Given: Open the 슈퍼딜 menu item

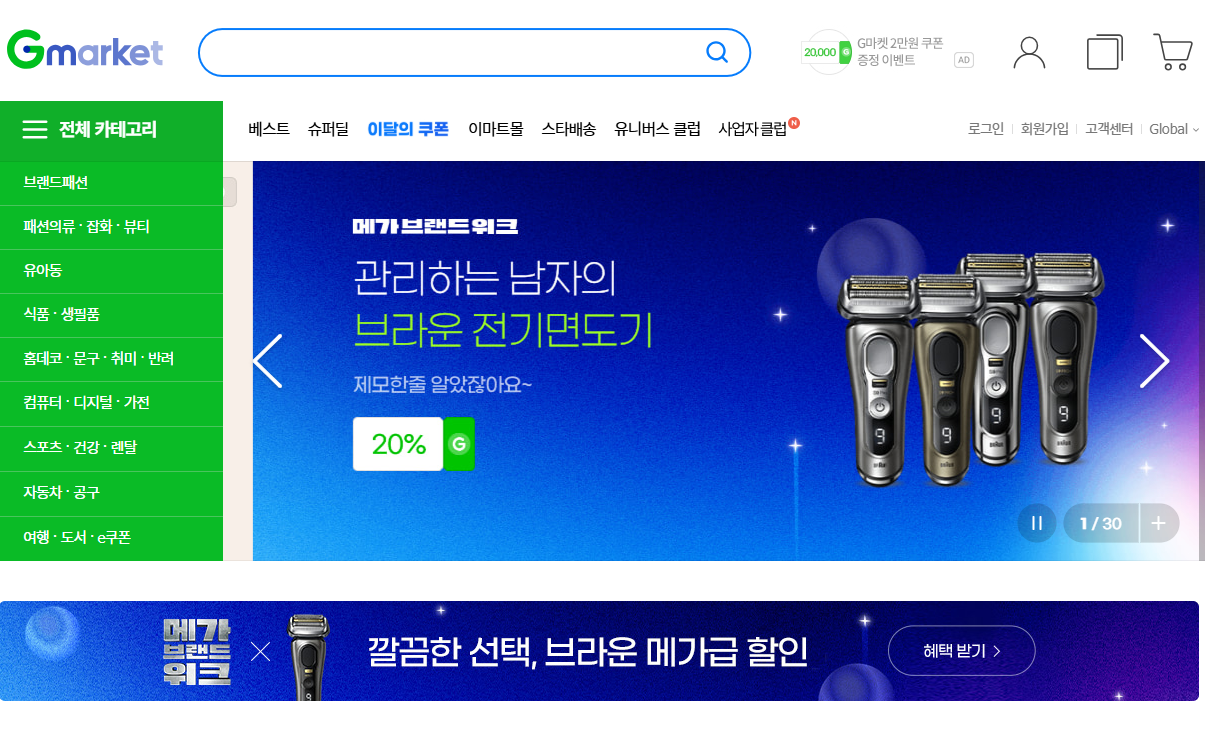Looking at the screenshot, I should (x=328, y=129).
